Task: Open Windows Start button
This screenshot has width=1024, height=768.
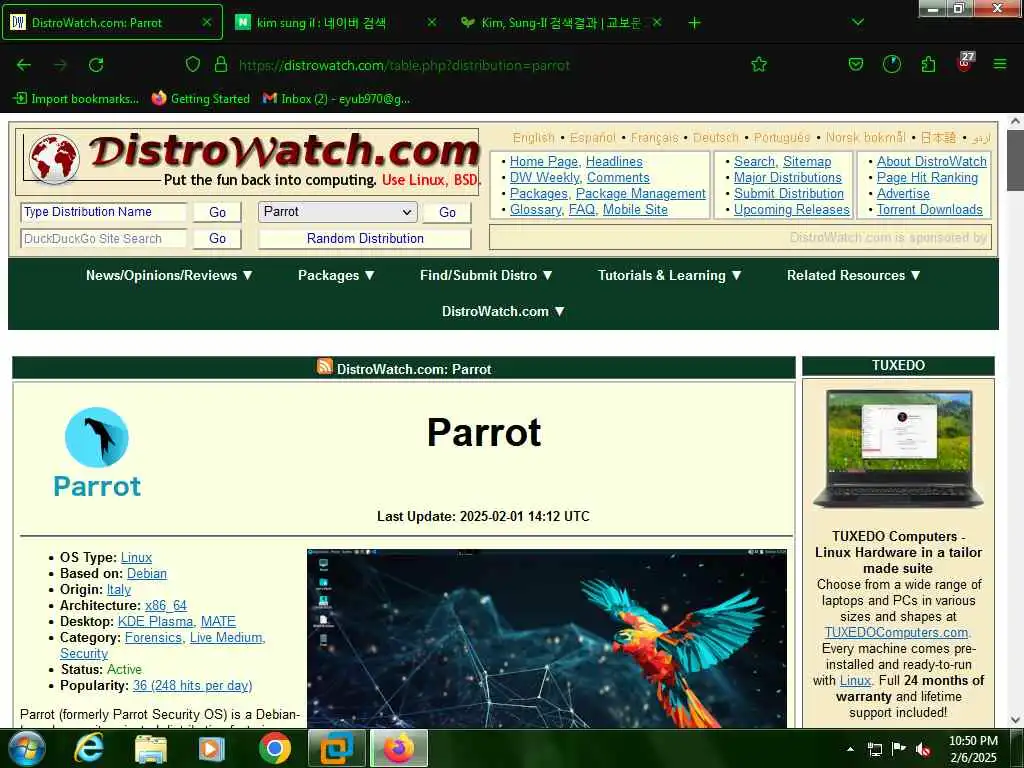Action: click(x=27, y=748)
